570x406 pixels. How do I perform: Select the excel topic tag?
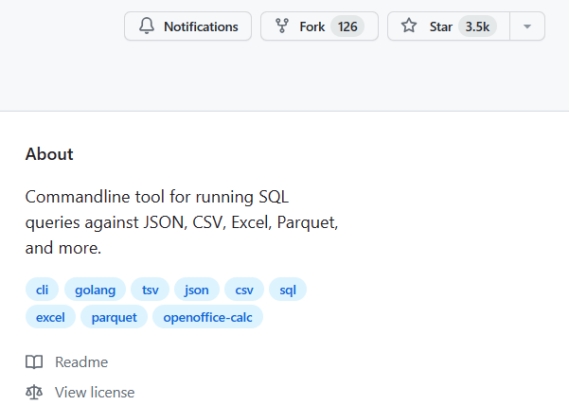51,317
